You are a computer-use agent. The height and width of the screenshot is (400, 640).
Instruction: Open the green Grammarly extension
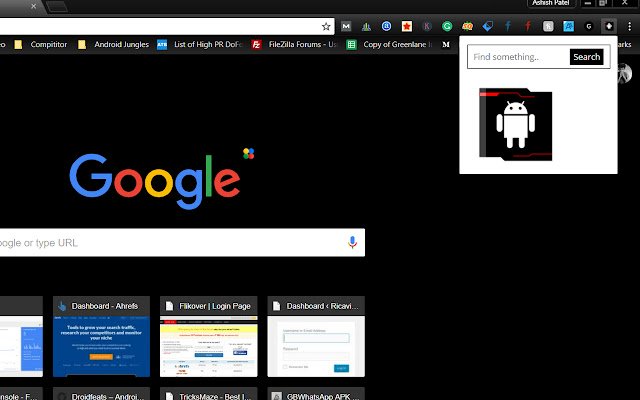tap(447, 27)
